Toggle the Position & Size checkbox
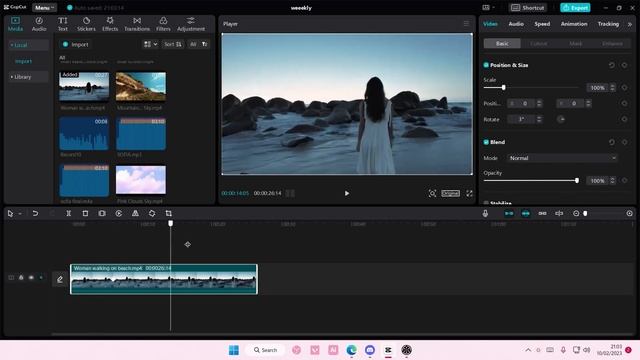The image size is (640, 360). [x=486, y=65]
